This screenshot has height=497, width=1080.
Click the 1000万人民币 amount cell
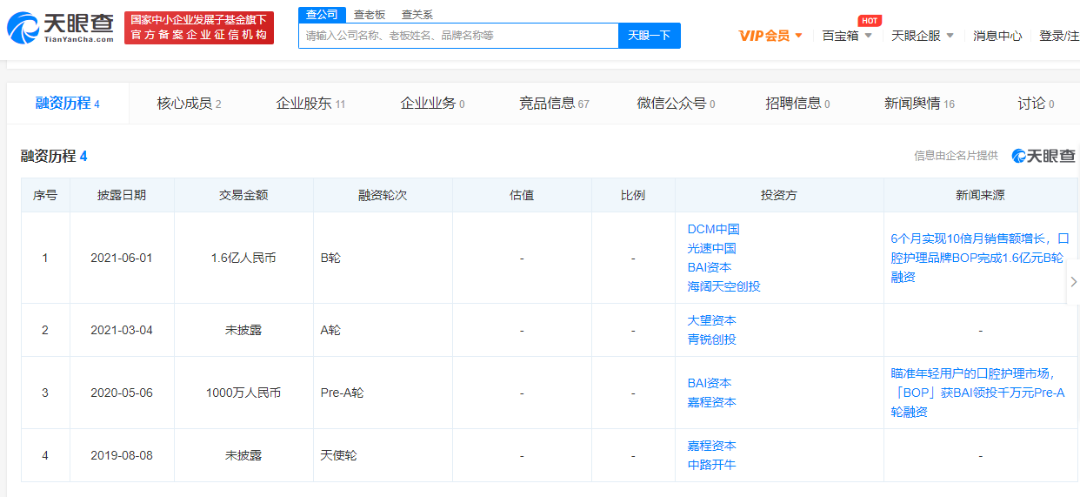click(244, 393)
